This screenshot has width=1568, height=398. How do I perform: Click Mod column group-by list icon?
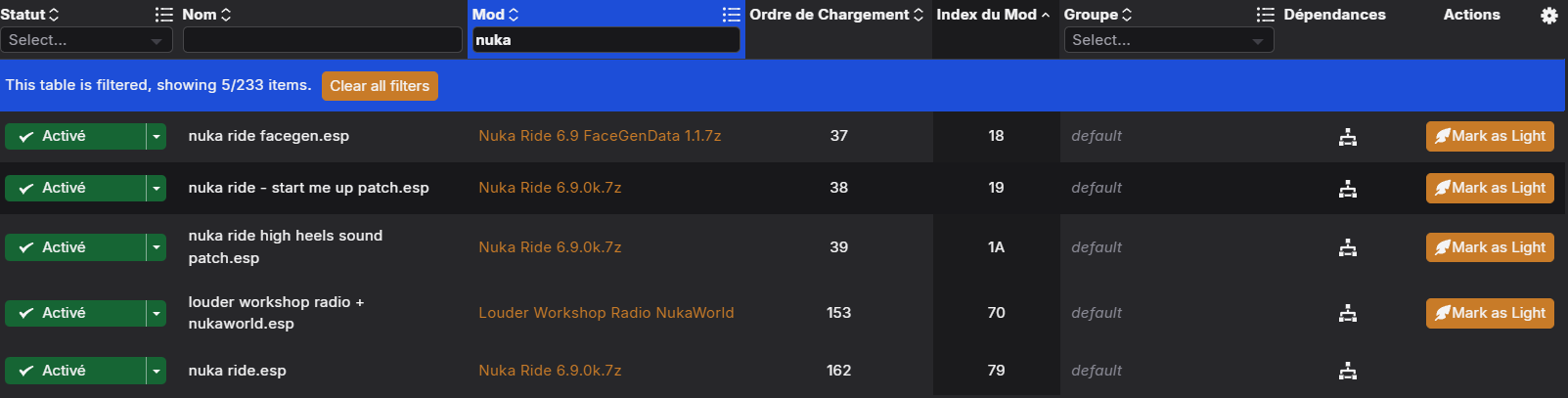(731, 15)
